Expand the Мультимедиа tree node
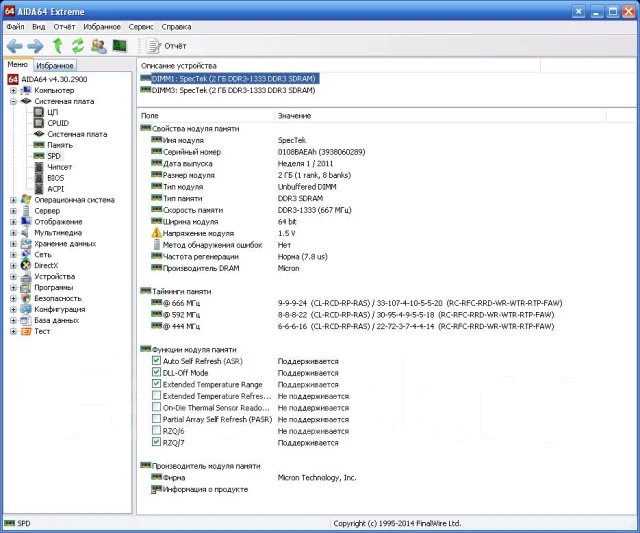640x533 pixels. pyautogui.click(x=13, y=233)
